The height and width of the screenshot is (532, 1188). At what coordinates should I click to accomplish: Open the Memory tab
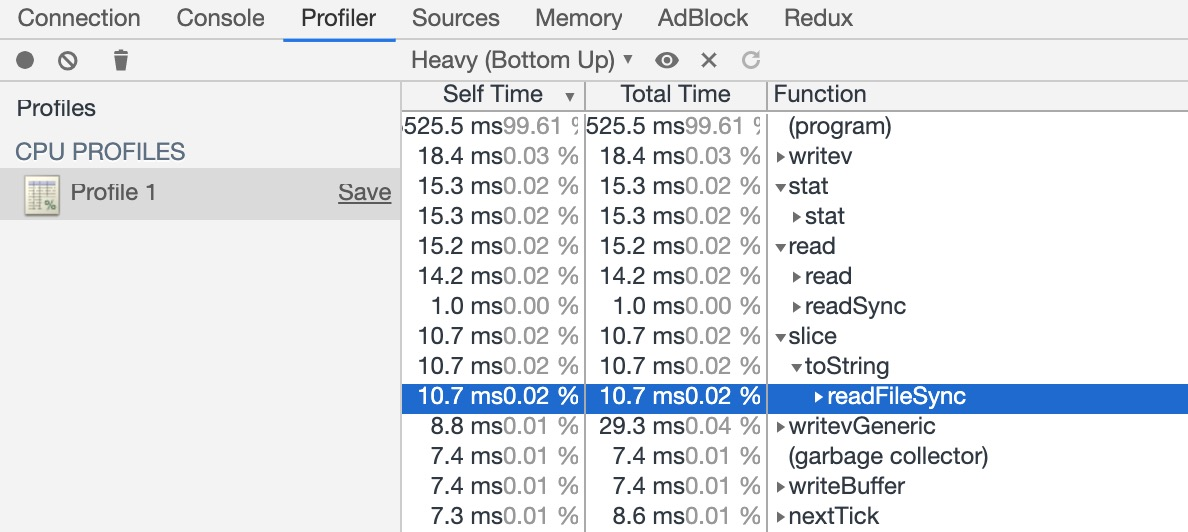[578, 18]
